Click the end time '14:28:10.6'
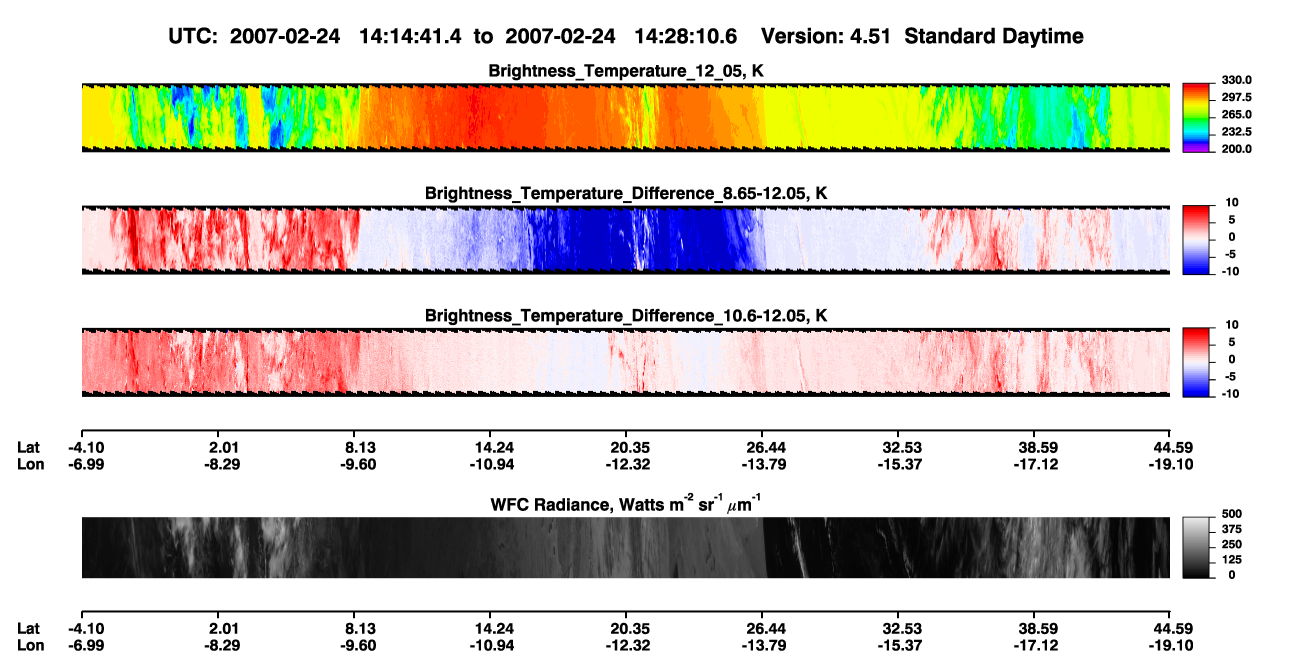This screenshot has width=1300, height=667. click(687, 36)
